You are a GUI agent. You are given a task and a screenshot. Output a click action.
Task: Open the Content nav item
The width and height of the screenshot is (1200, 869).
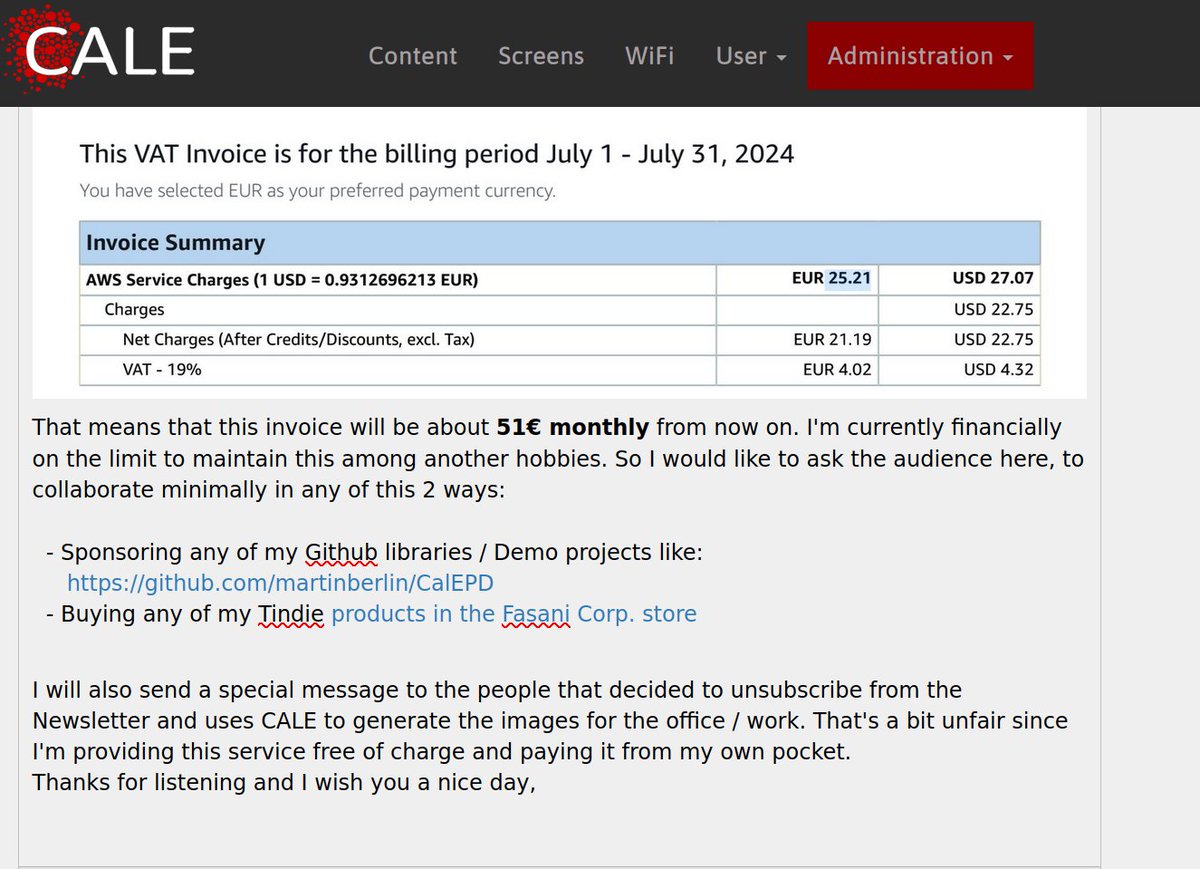(412, 56)
